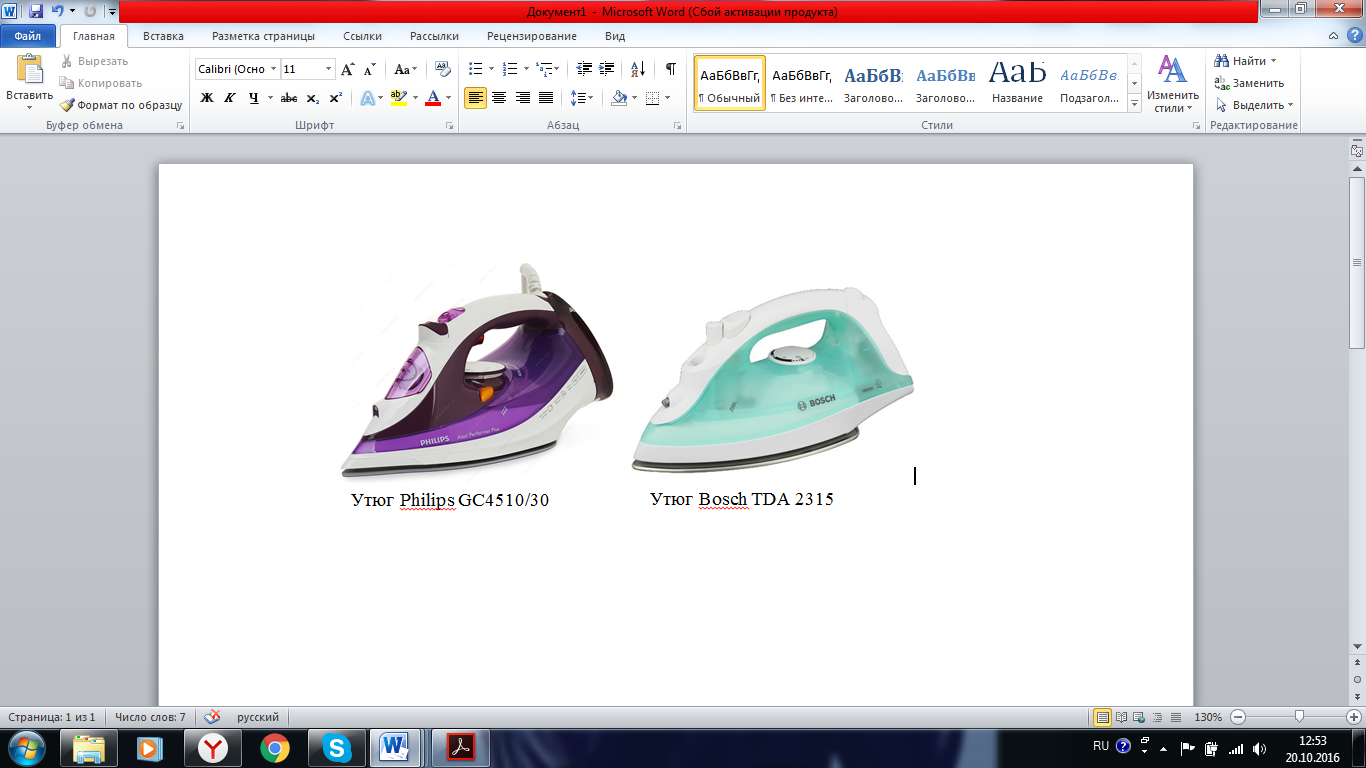Apply the Без интервала style

click(801, 82)
